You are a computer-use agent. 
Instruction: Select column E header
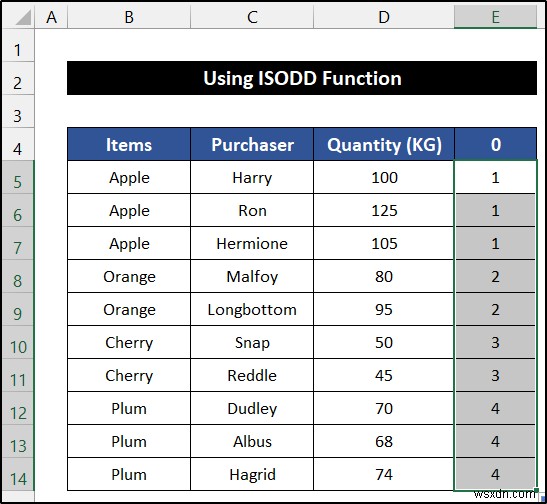pos(495,17)
